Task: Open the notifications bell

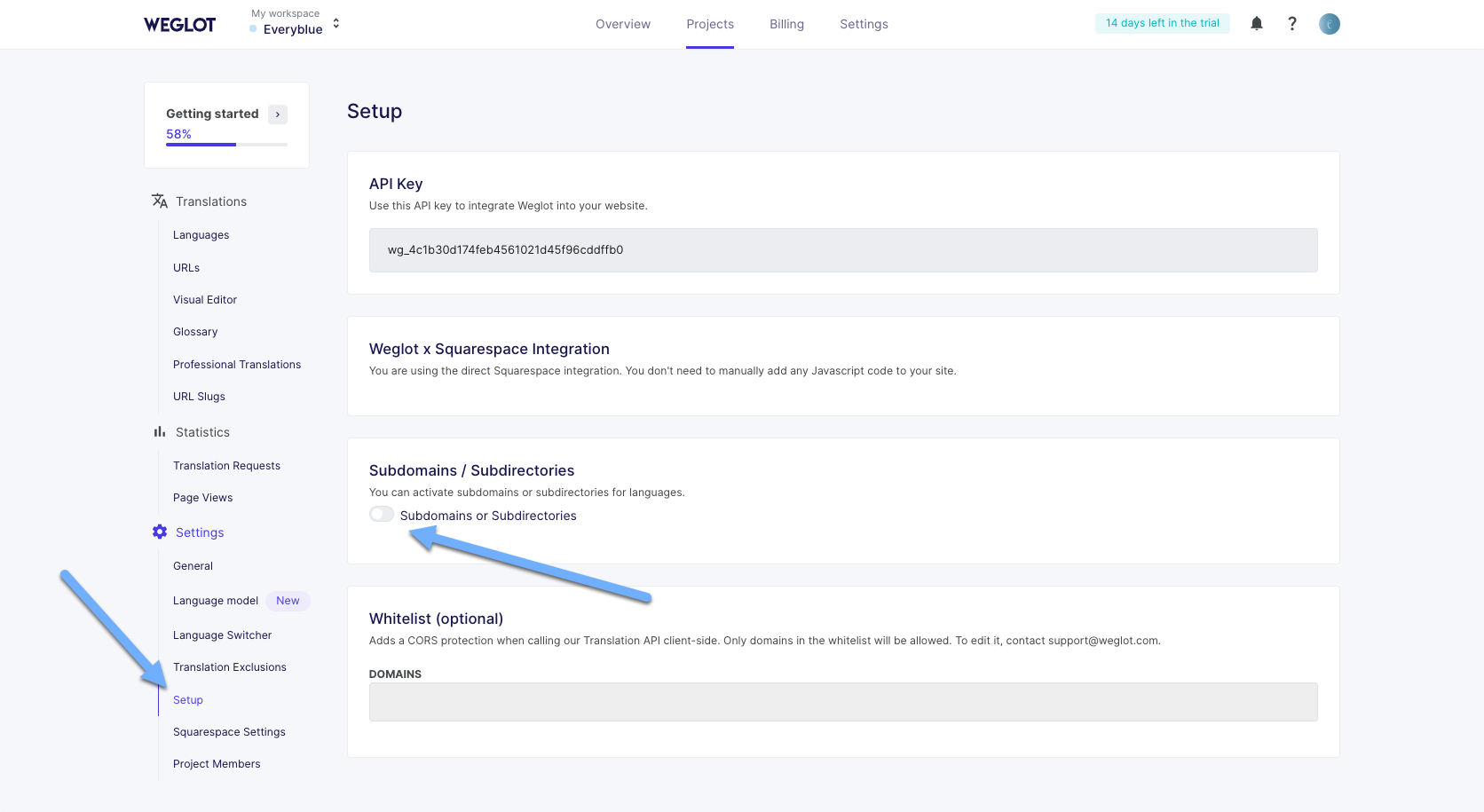Action: [1257, 24]
